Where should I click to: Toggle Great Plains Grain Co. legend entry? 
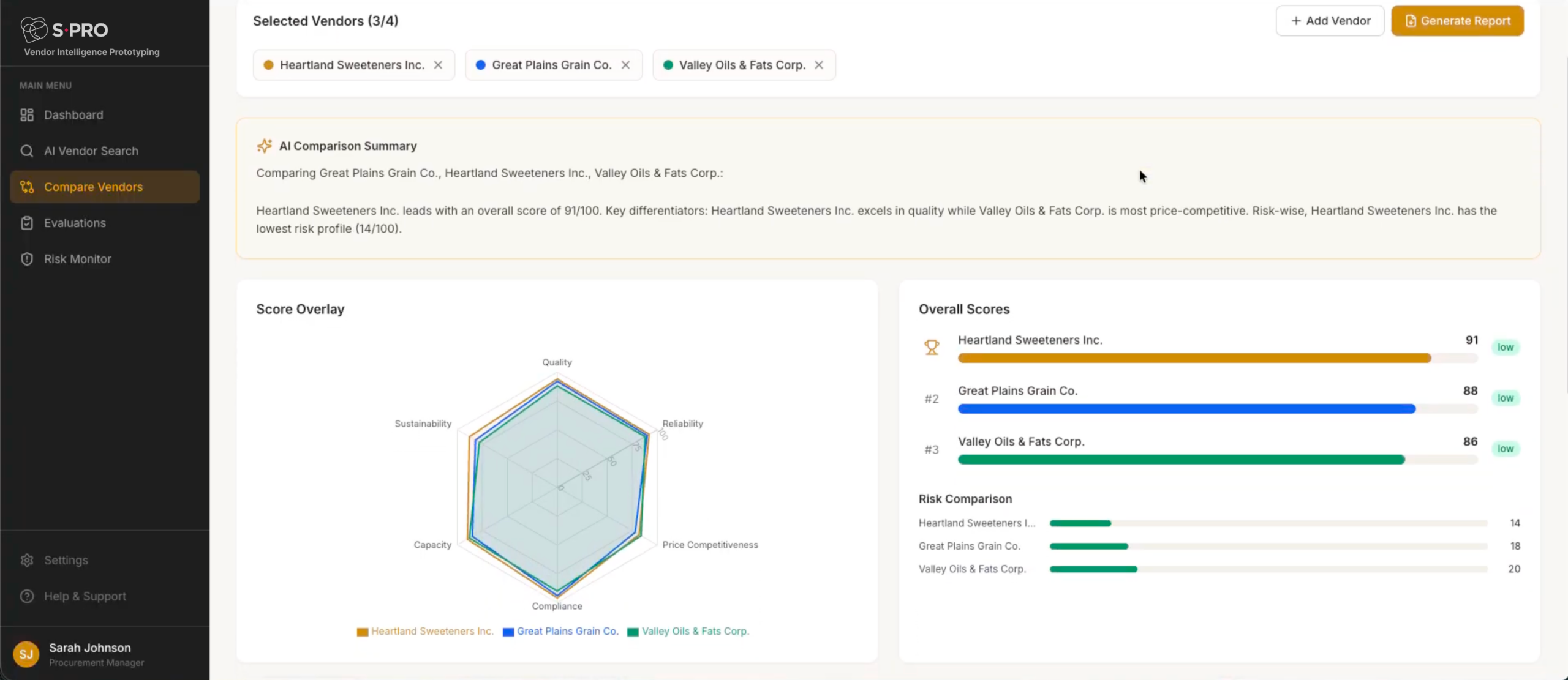click(560, 631)
